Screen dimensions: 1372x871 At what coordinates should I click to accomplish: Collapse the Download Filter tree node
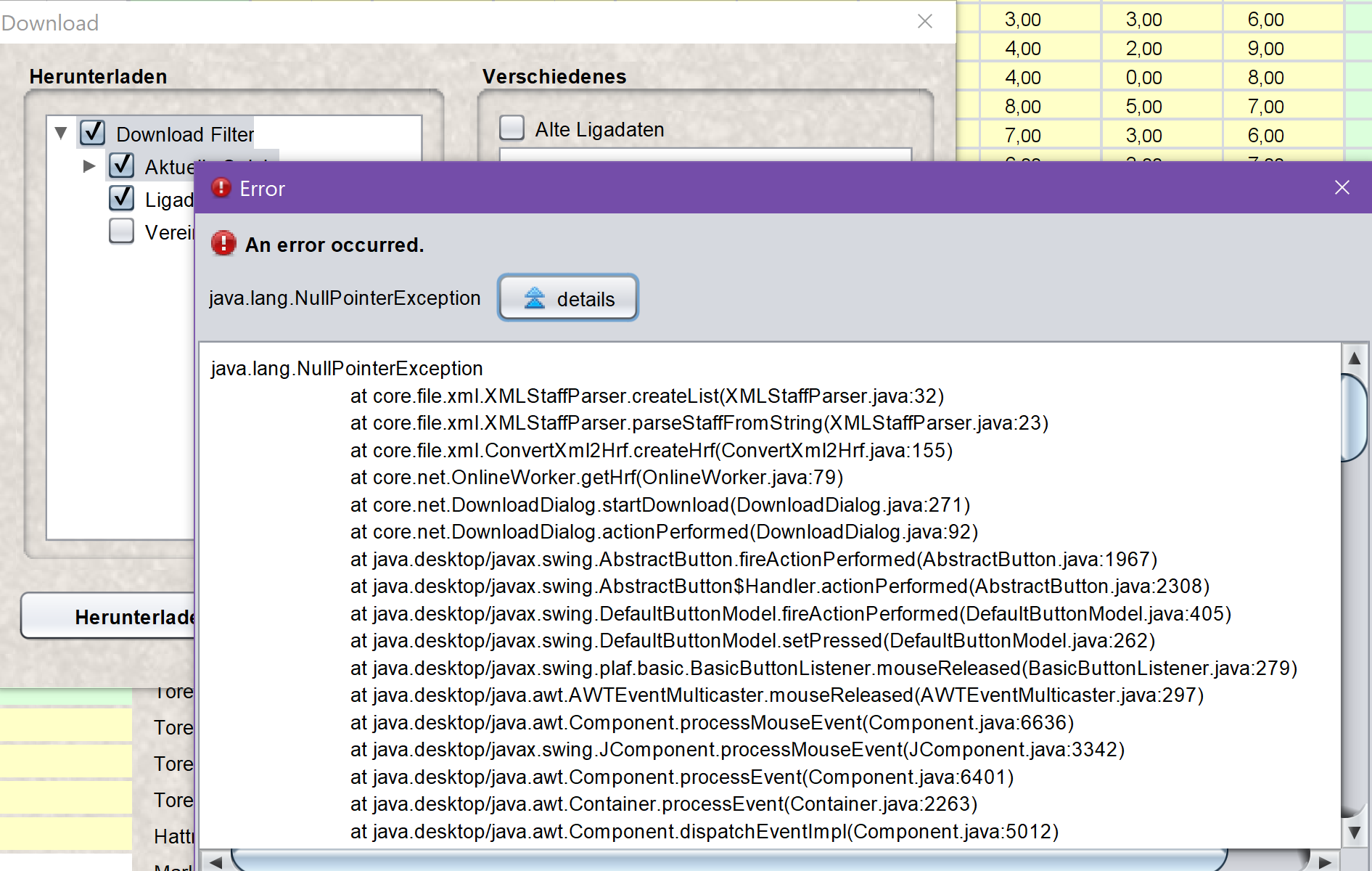coord(62,134)
